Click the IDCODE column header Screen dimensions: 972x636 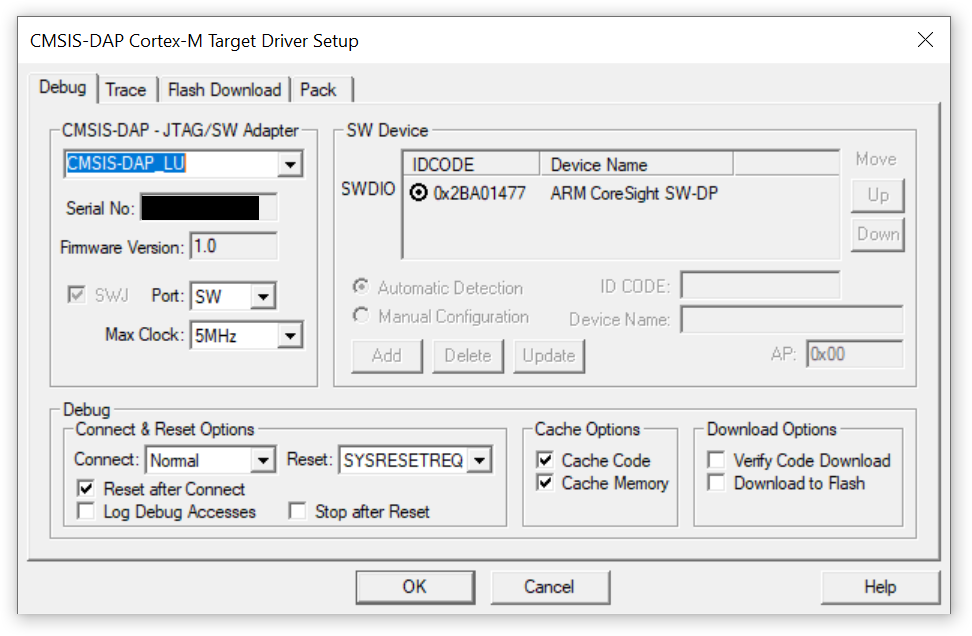(x=472, y=164)
